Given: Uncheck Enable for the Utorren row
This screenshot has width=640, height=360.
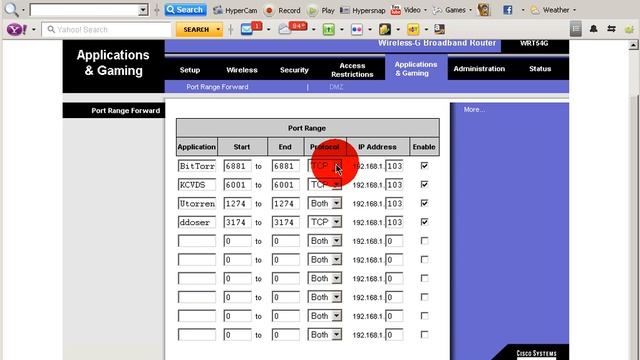Looking at the screenshot, I should 424,203.
